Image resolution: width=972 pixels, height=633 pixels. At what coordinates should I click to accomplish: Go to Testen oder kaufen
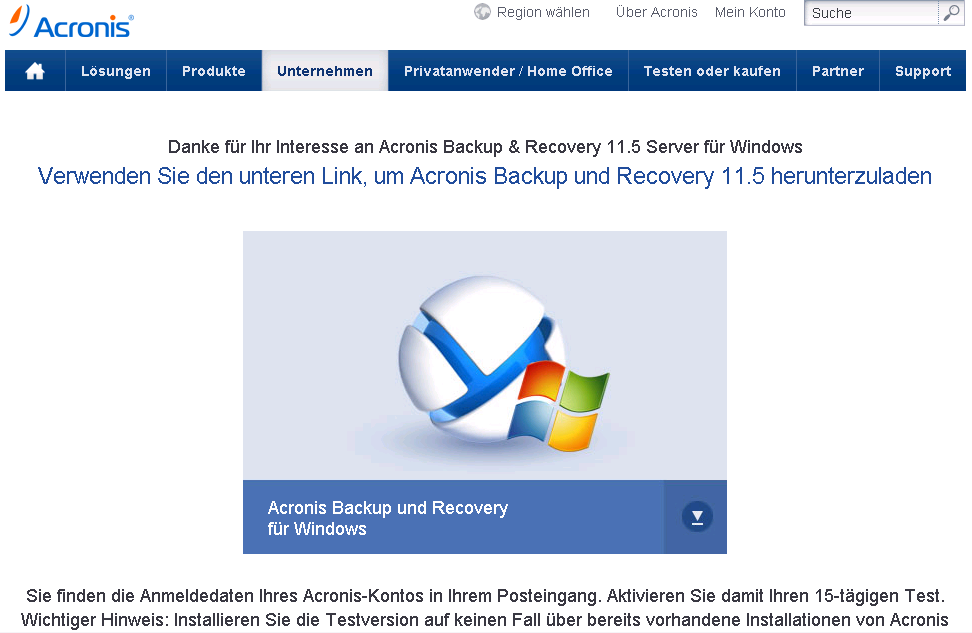712,71
